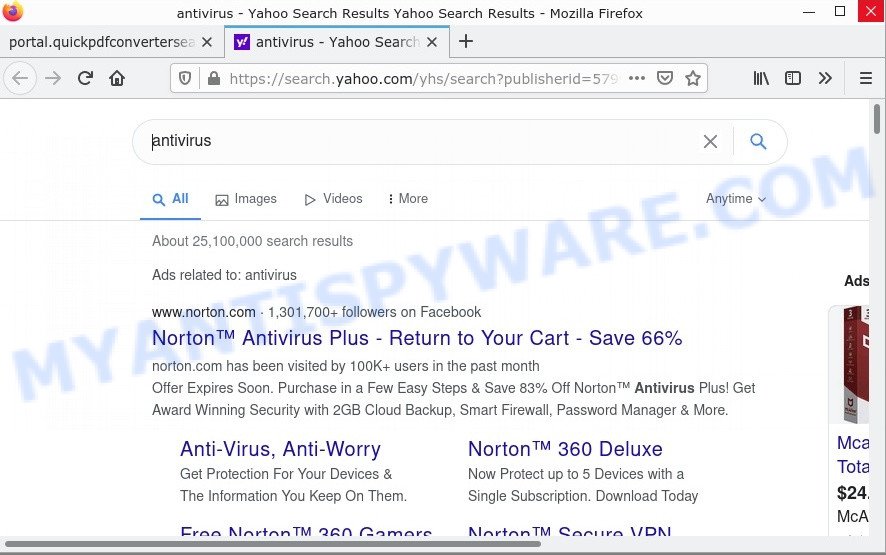This screenshot has height=555, width=886.
Task: Save page to Pocket
Action: [665, 78]
